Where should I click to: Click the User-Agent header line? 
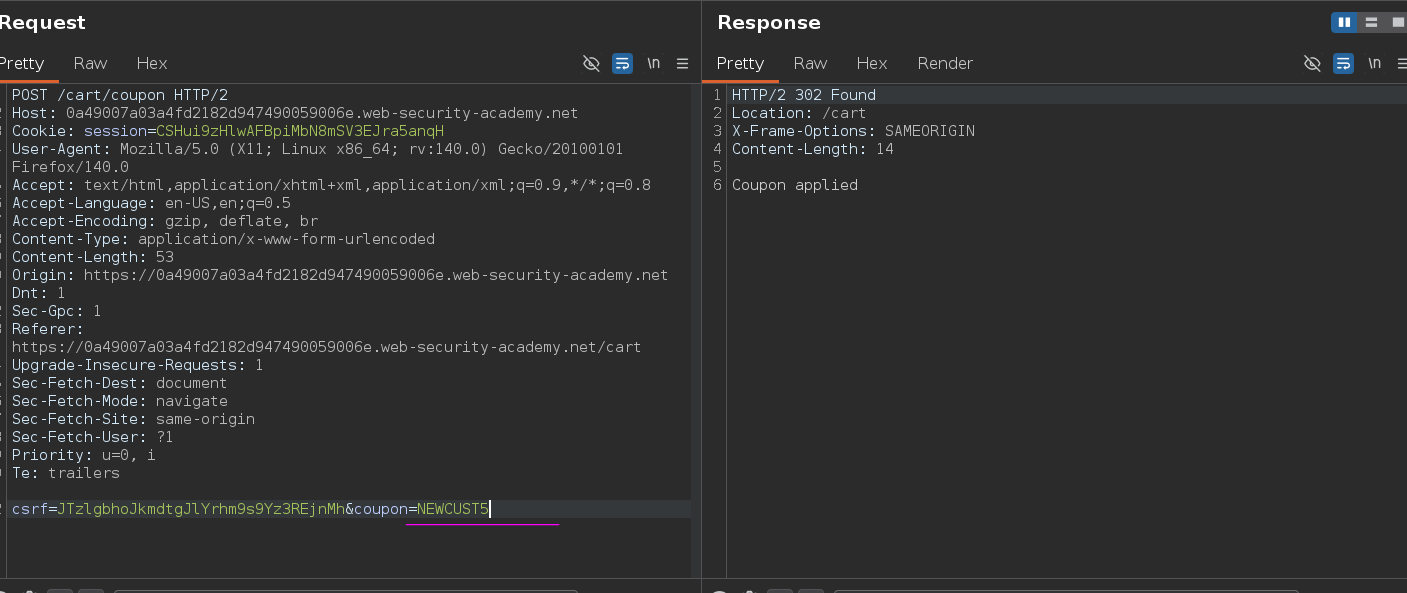317,158
